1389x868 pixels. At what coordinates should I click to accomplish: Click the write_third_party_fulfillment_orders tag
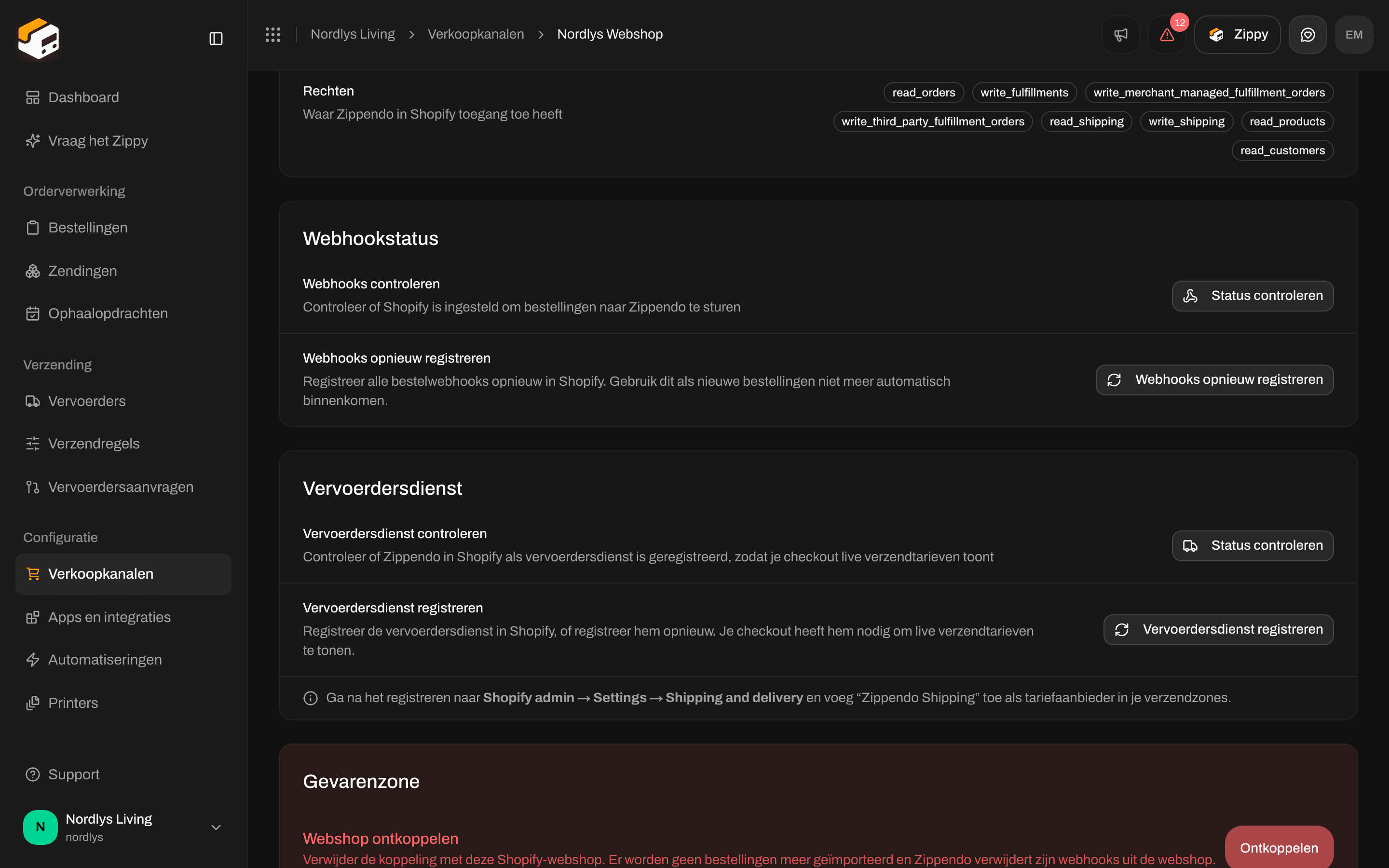tap(933, 122)
